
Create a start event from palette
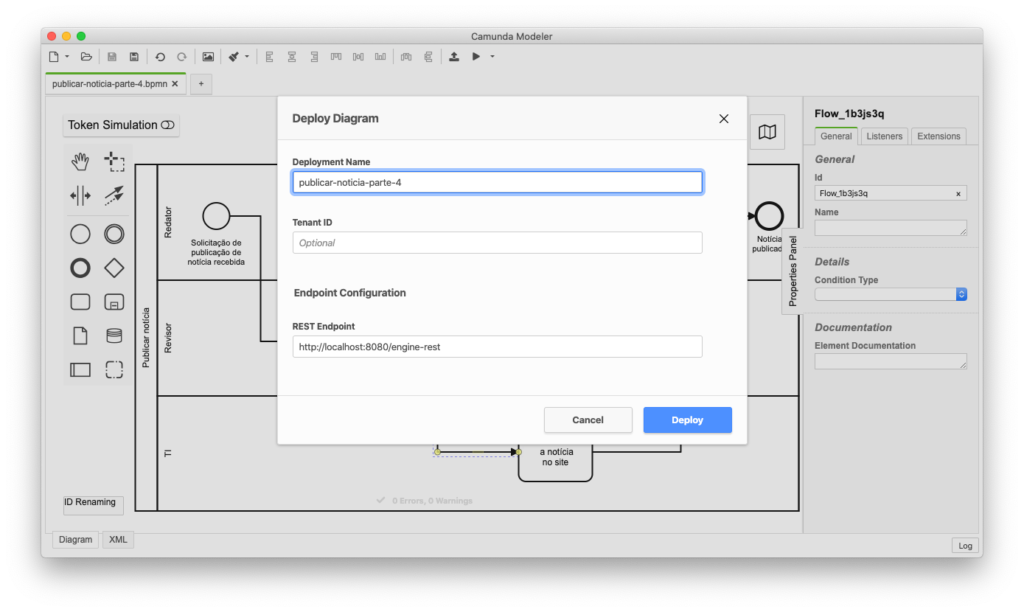pyautogui.click(x=80, y=234)
